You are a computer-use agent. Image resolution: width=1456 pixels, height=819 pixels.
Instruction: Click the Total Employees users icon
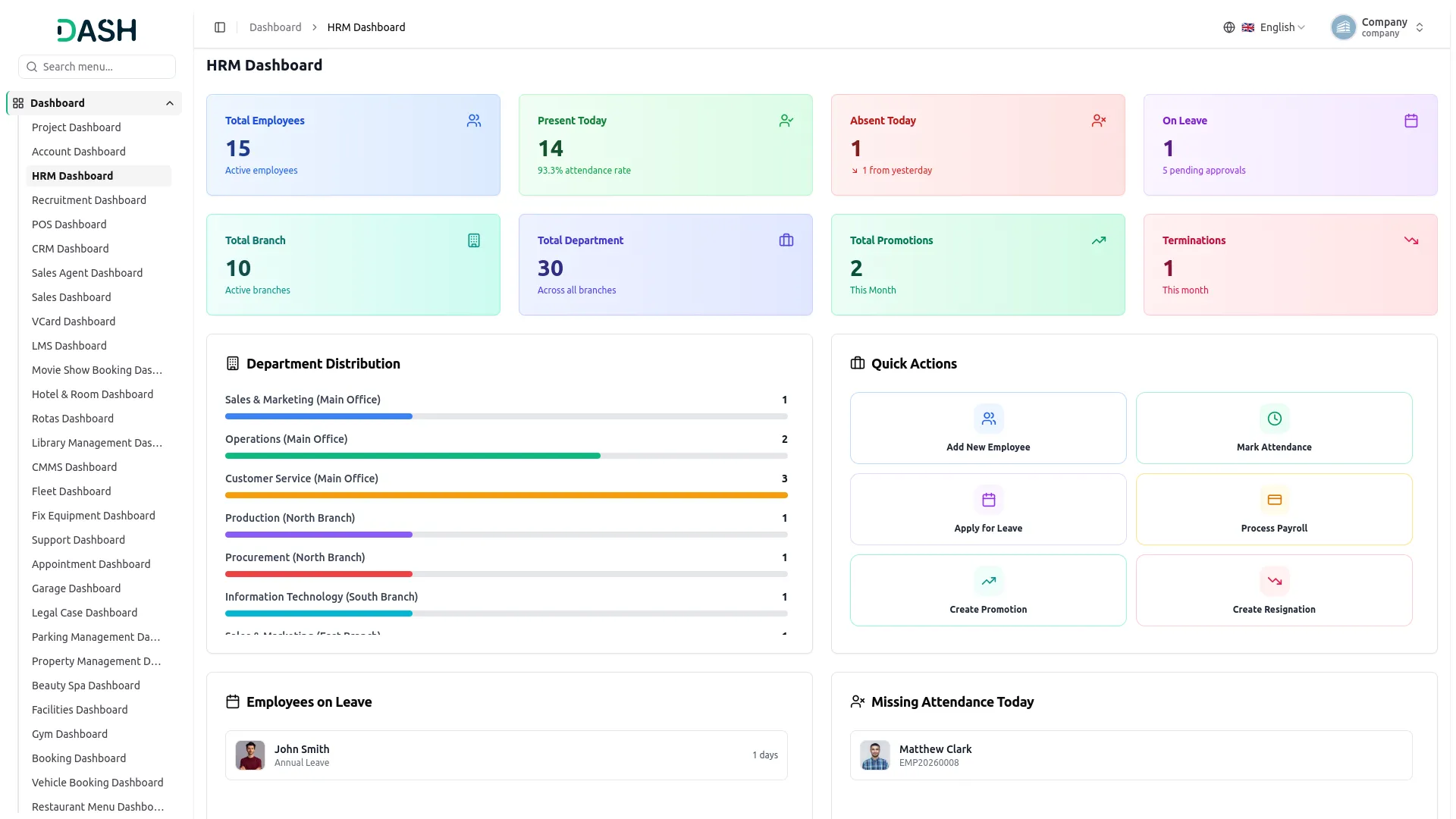coord(474,121)
